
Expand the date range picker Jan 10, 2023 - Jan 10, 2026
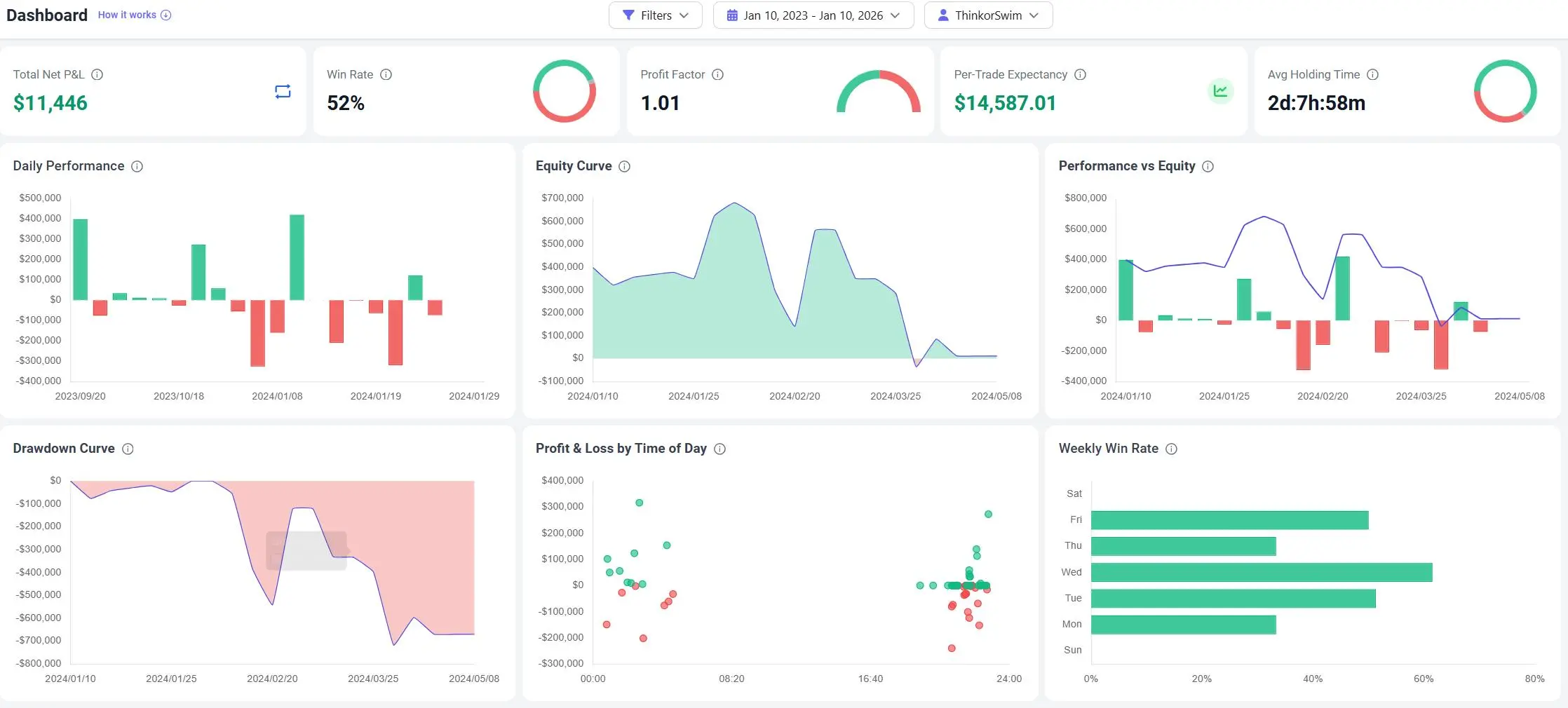click(x=813, y=15)
